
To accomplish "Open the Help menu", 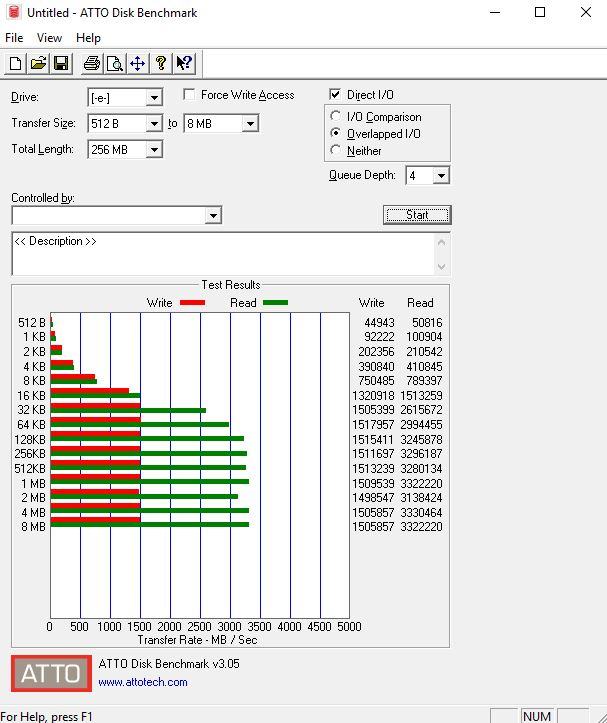I will click(88, 38).
